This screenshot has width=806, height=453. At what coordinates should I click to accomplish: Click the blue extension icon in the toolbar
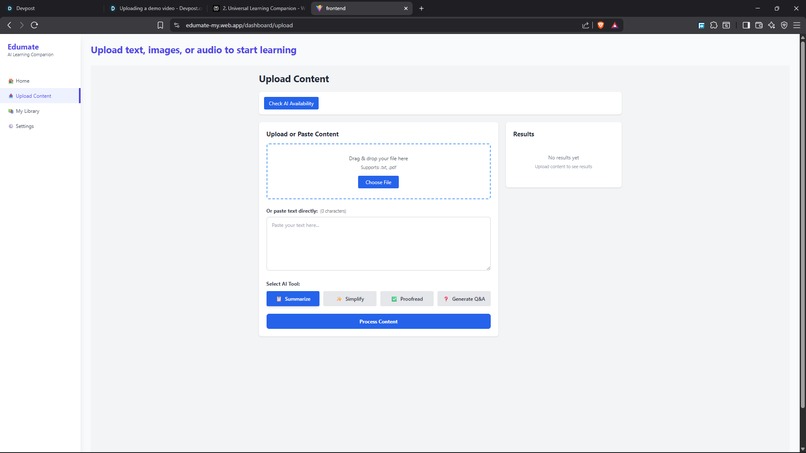point(701,25)
